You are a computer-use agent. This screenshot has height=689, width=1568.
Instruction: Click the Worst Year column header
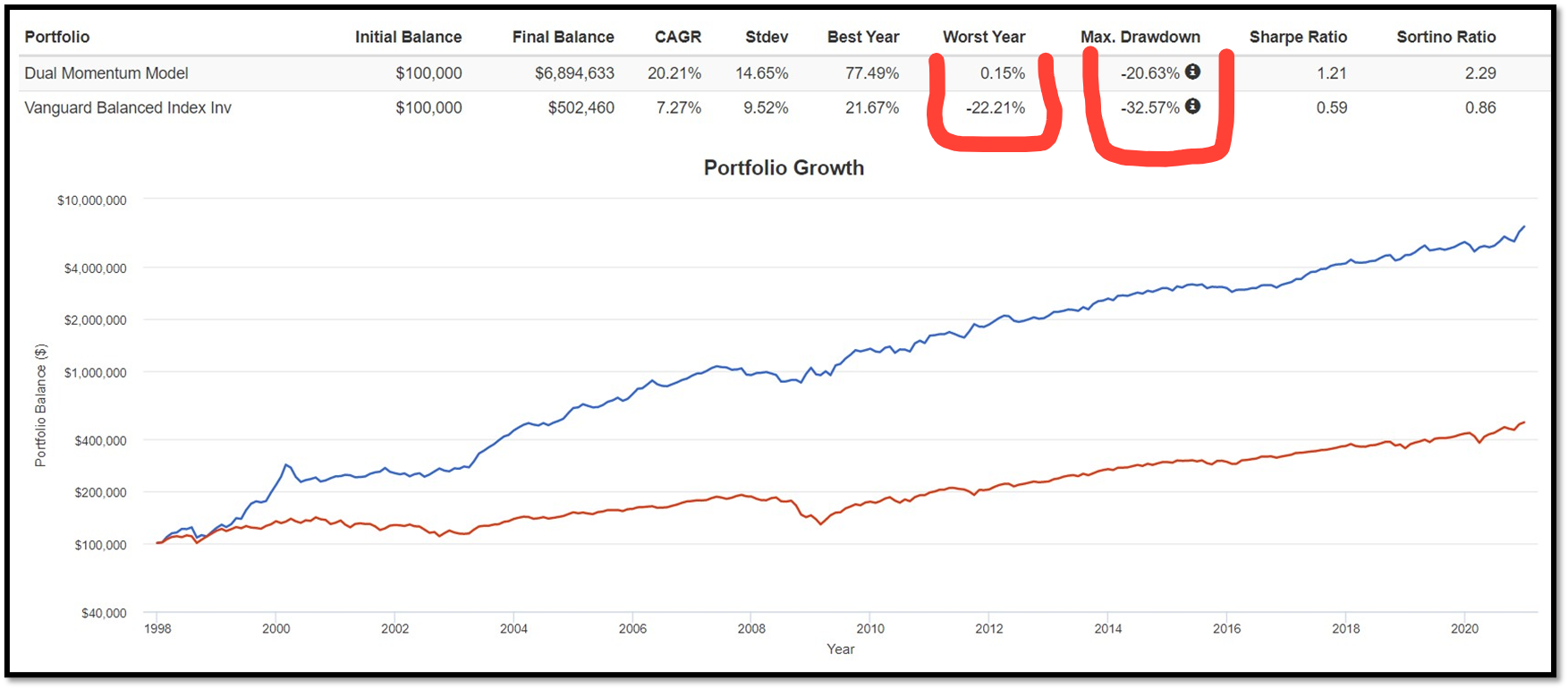(984, 37)
